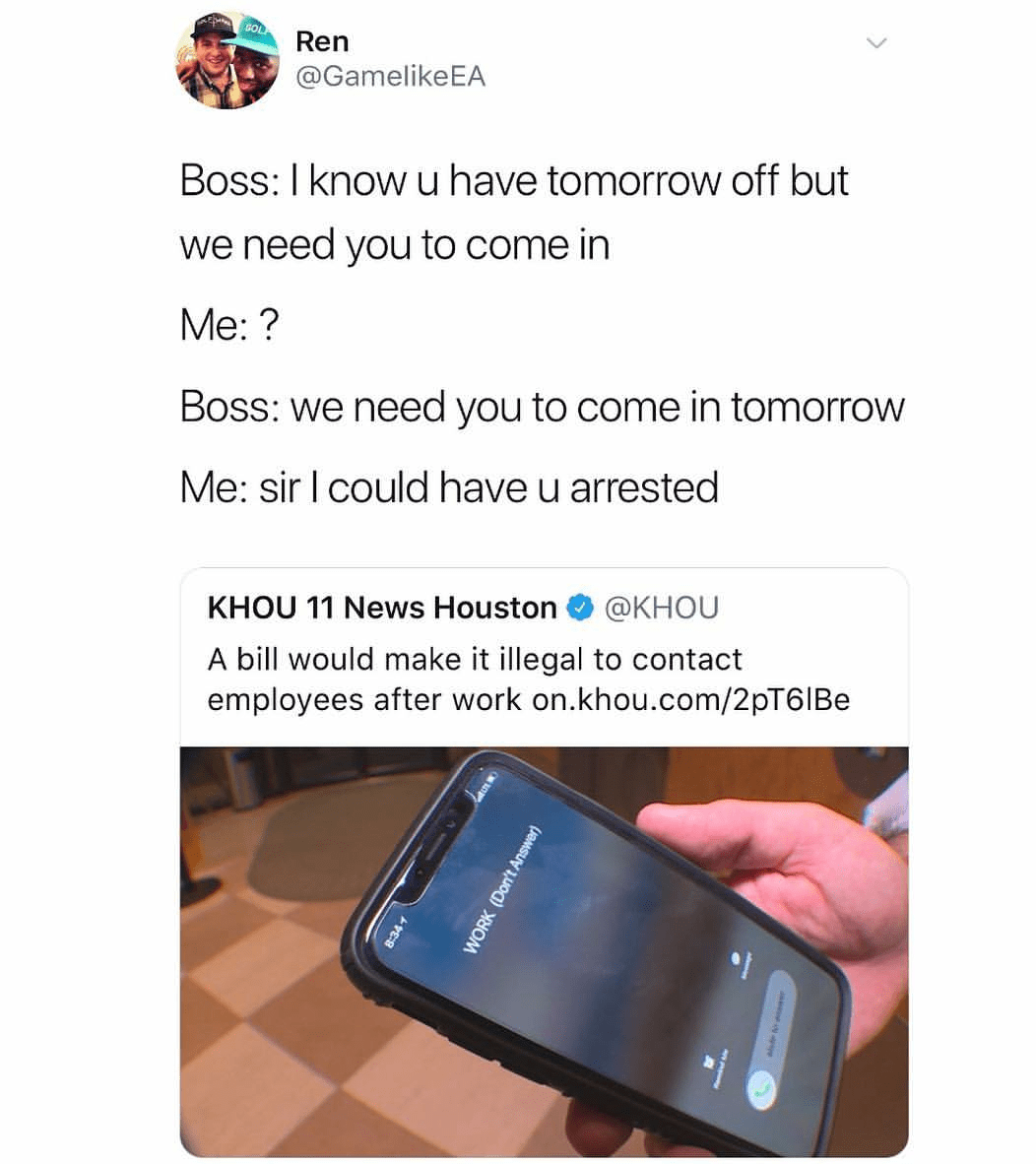Image resolution: width=1036 pixels, height=1164 pixels.
Task: Open the @GamelikeEA handle
Action: (x=390, y=77)
